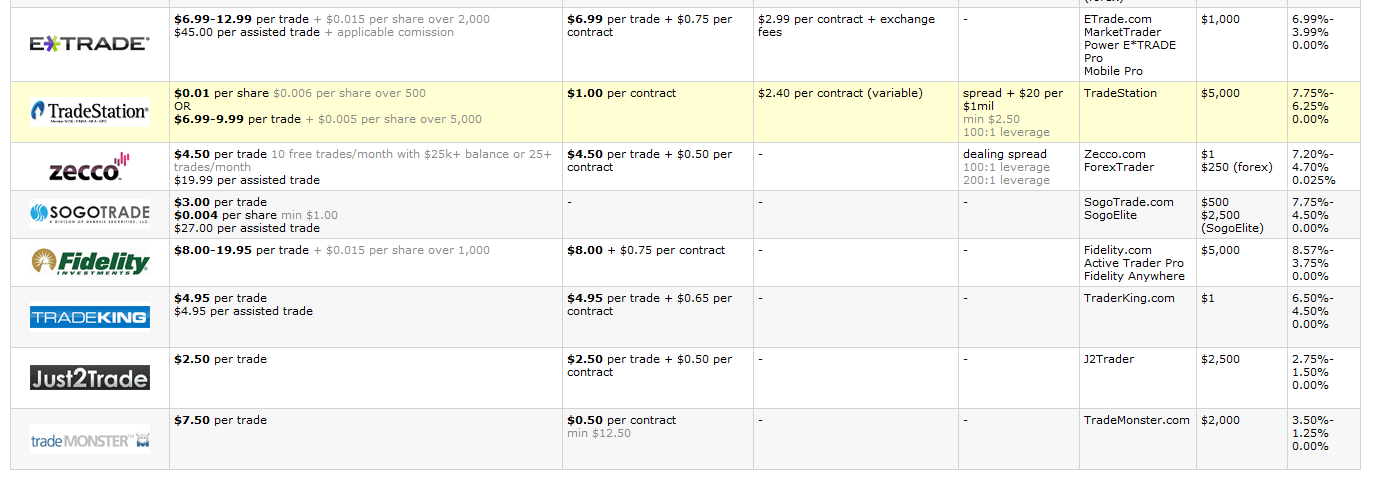Click the tradeMONSTER logo
Image resolution: width=1380 pixels, height=481 pixels.
[x=89, y=440]
